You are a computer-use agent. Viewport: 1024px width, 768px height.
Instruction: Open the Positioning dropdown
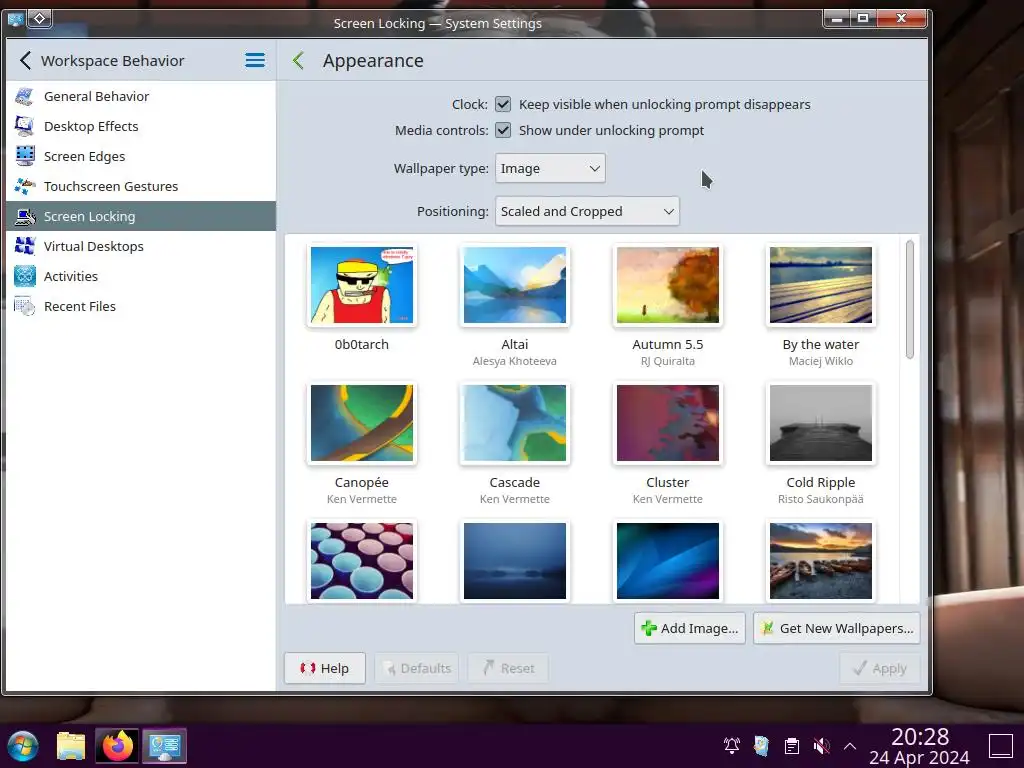coord(587,212)
